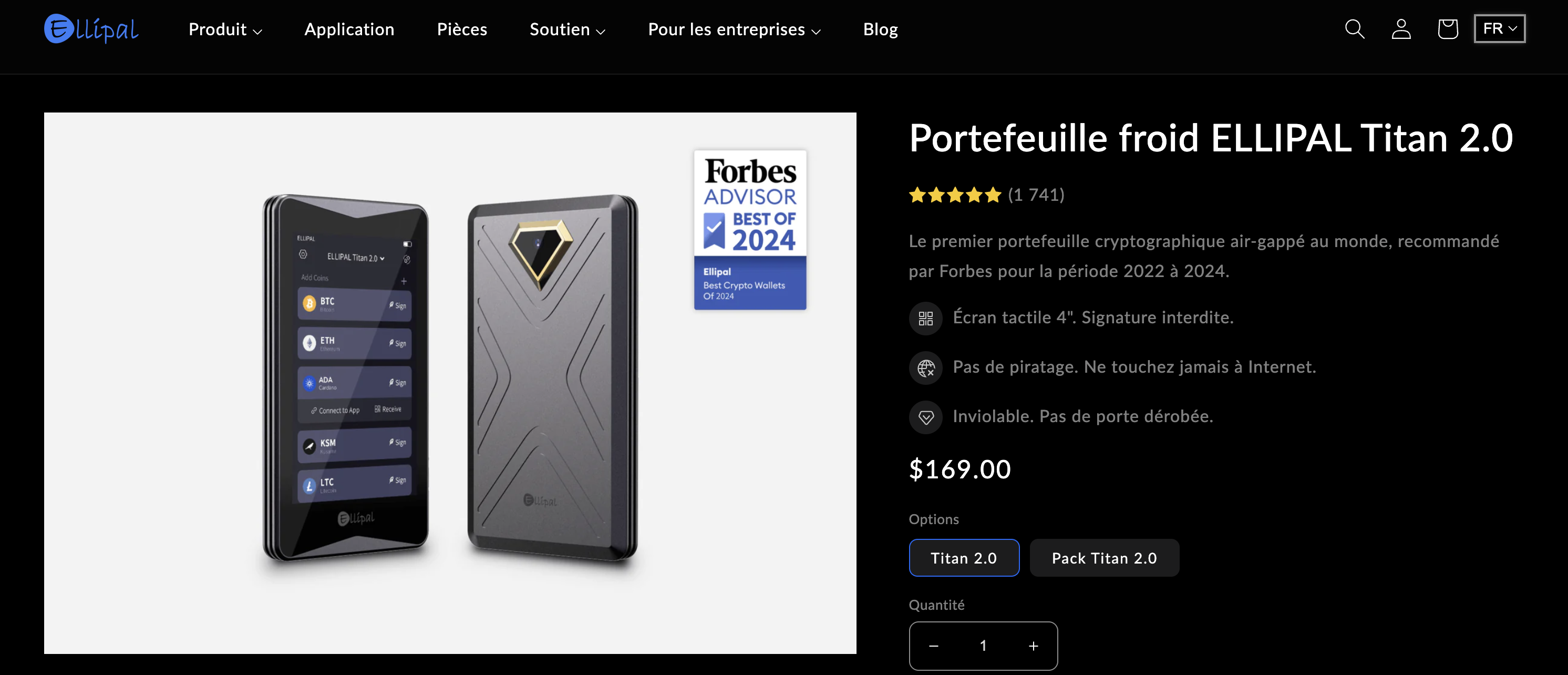Expand the Pour les entreprises menu
Image resolution: width=1568 pixels, height=675 pixels.
[x=734, y=28]
